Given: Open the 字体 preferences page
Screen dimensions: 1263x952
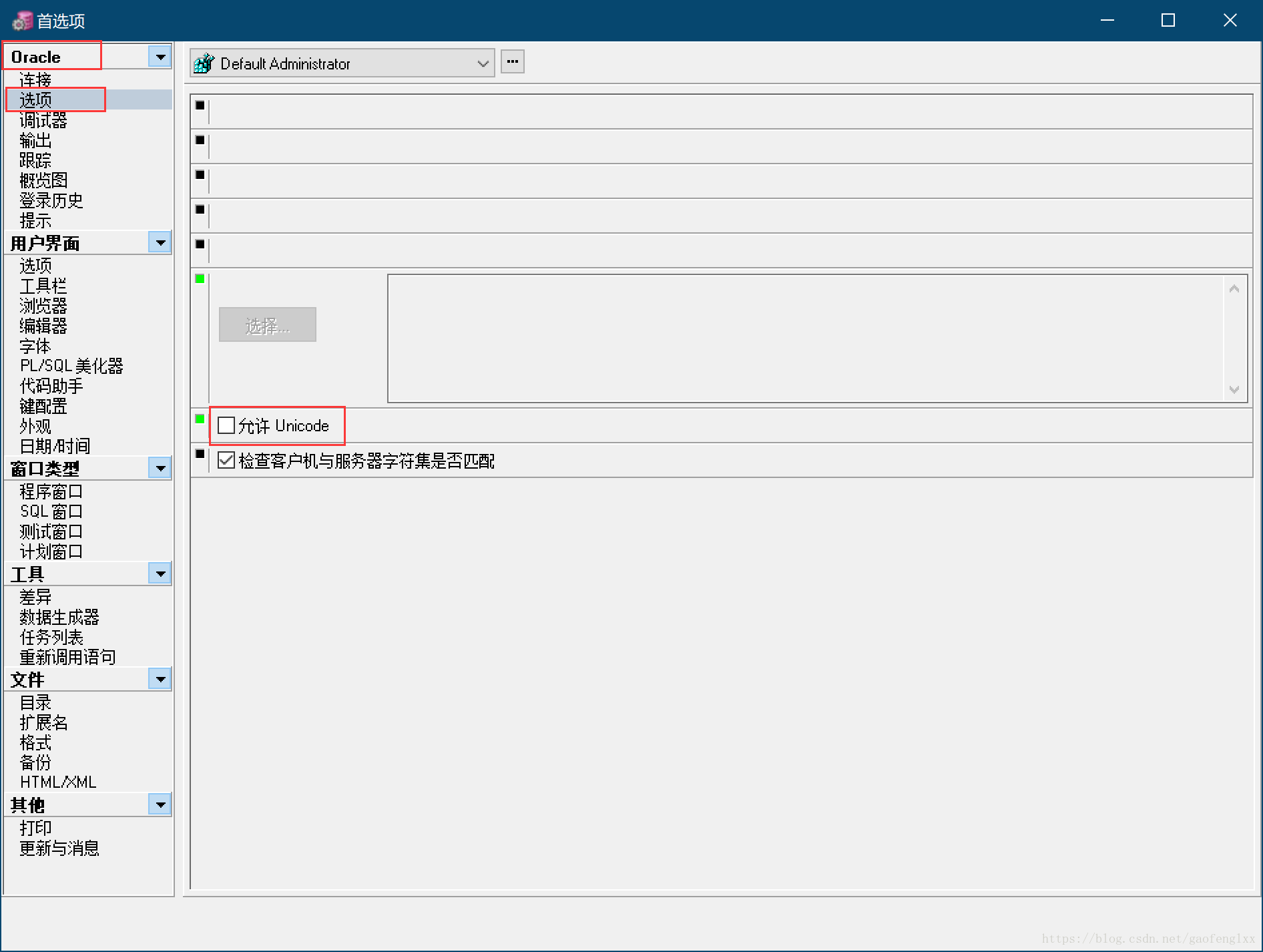Looking at the screenshot, I should pyautogui.click(x=35, y=346).
